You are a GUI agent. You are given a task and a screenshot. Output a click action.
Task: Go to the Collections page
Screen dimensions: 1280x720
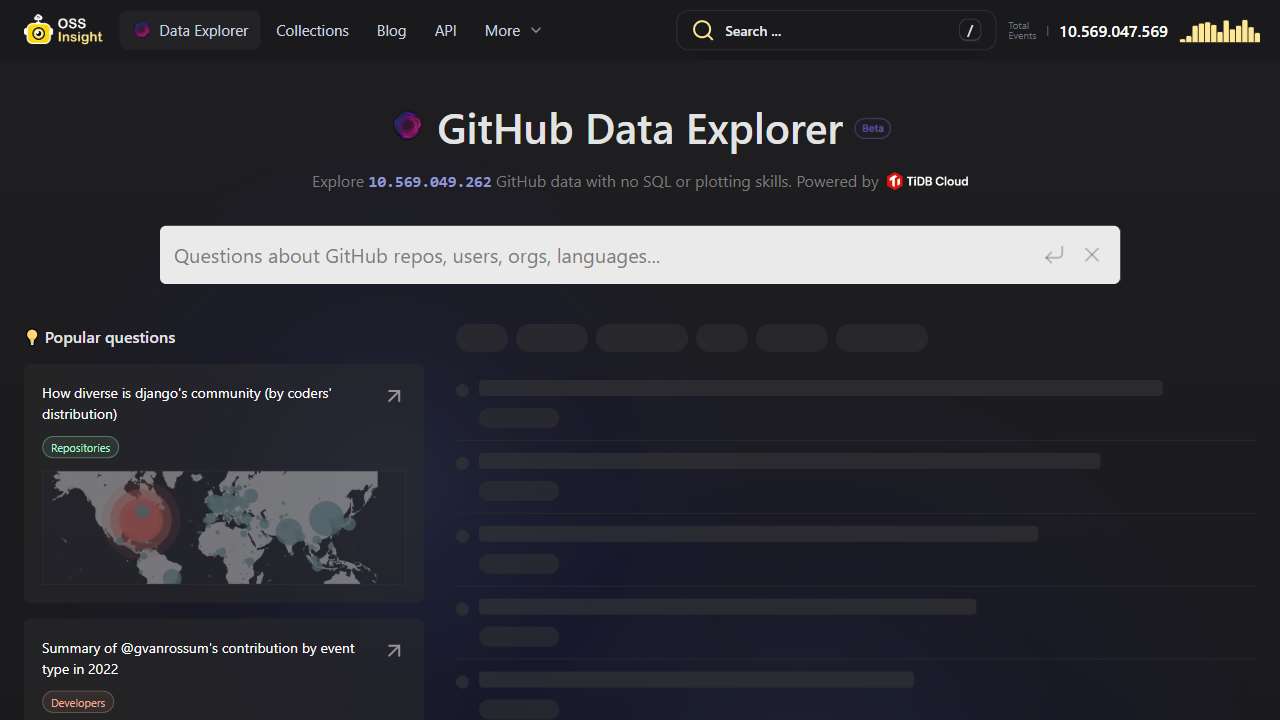pos(312,31)
